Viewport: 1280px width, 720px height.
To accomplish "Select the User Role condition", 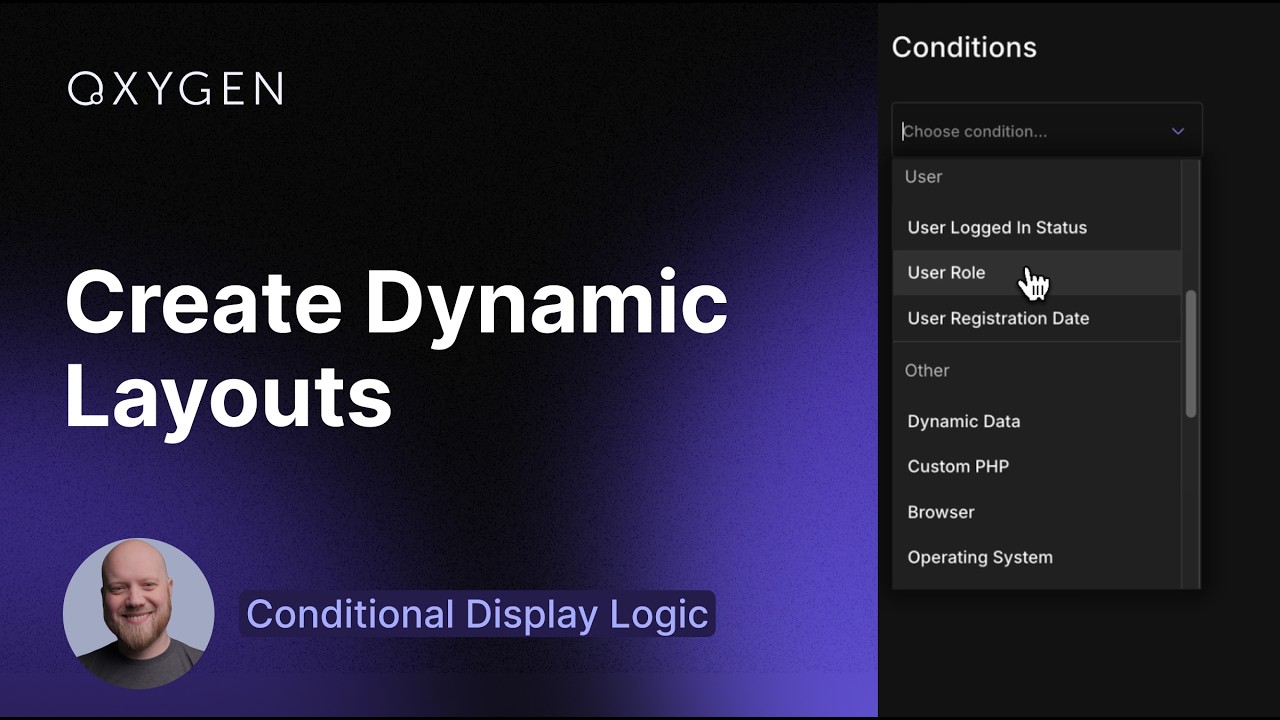I will pyautogui.click(x=1036, y=272).
